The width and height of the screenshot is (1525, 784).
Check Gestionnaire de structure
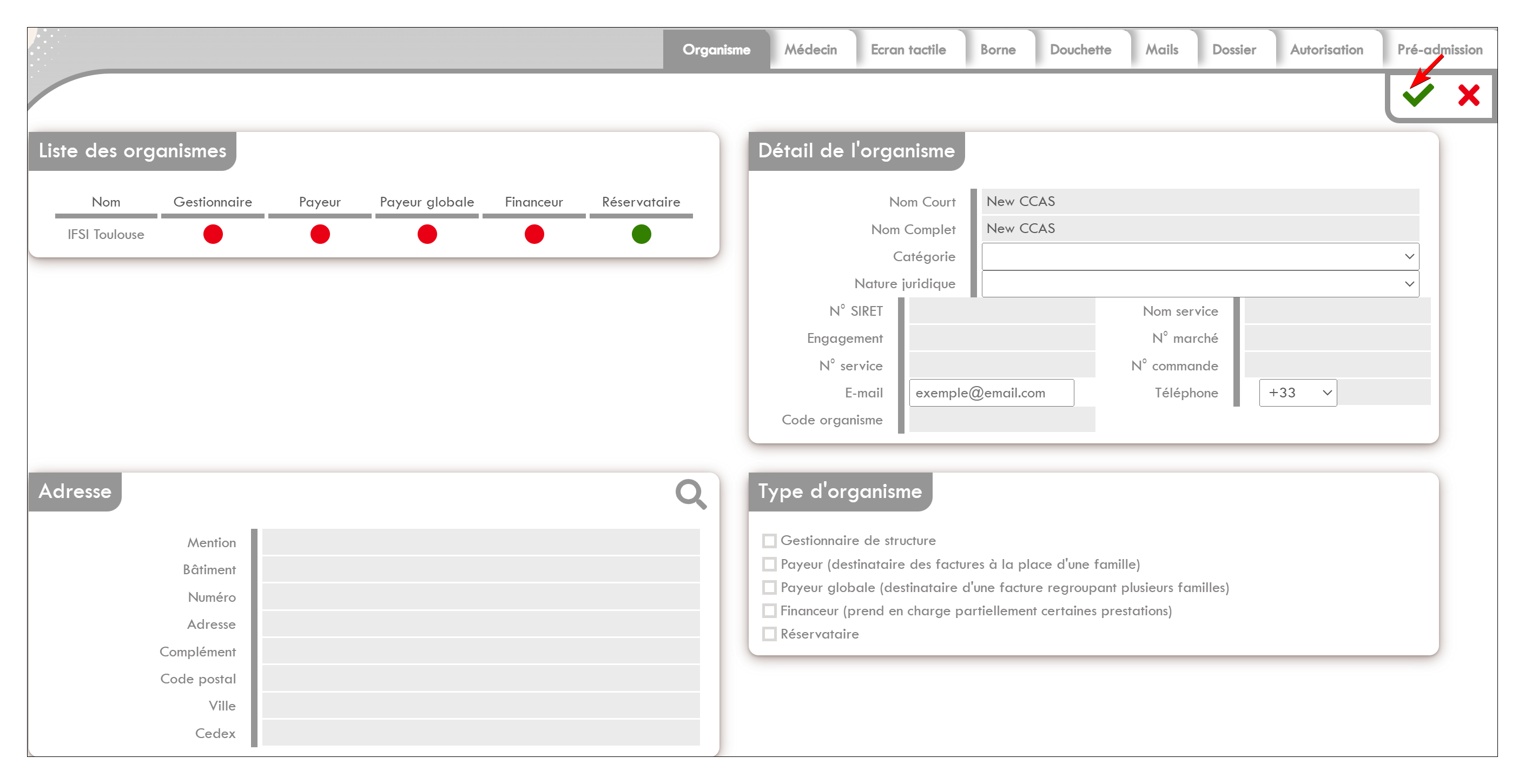[x=769, y=541]
